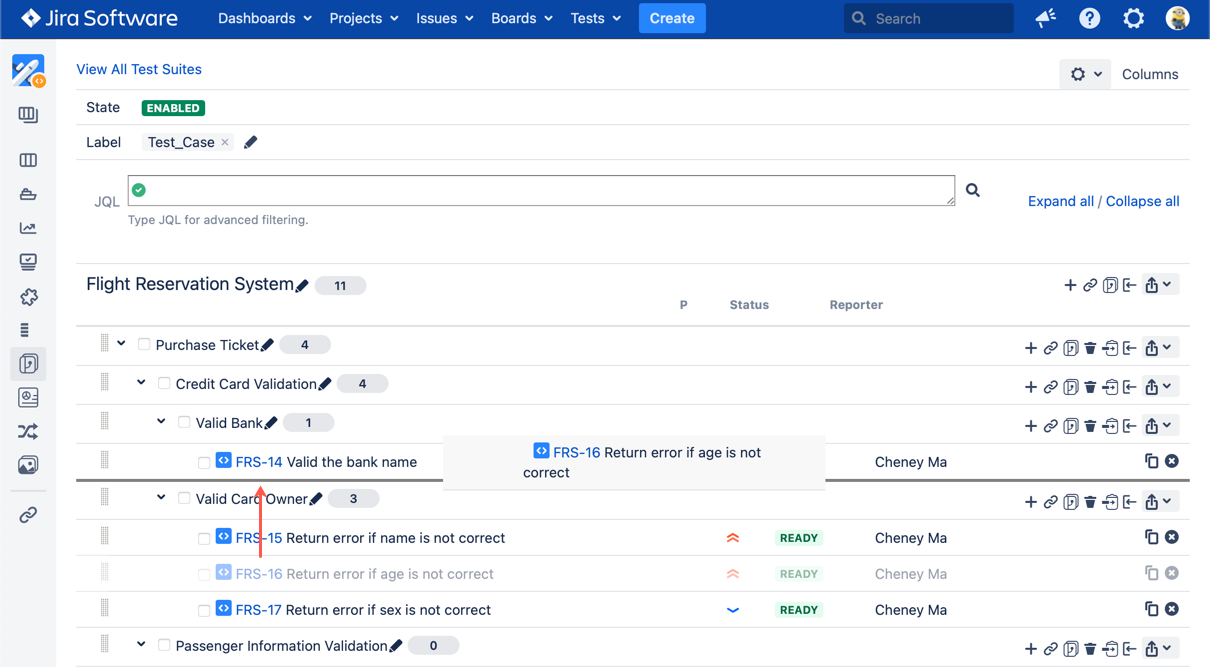Open the help question mark icon
The image size is (1210, 667).
click(x=1089, y=18)
